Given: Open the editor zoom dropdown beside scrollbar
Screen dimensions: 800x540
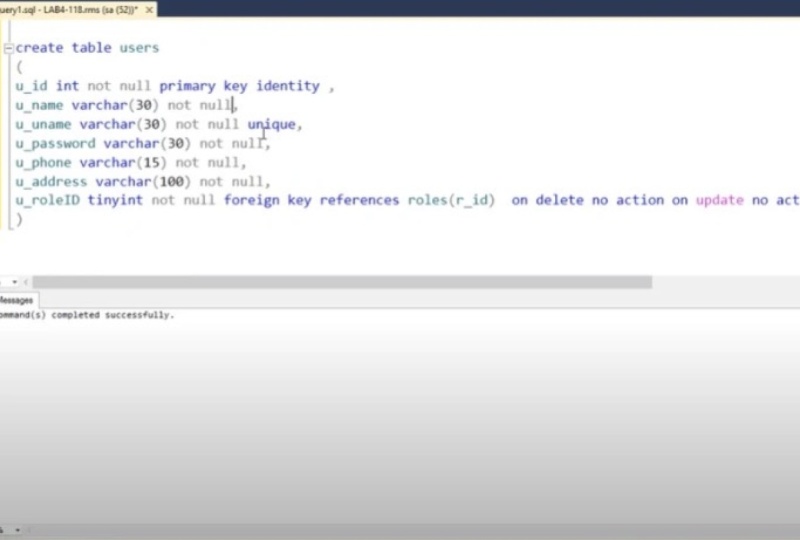Looking at the screenshot, I should pos(14,282).
